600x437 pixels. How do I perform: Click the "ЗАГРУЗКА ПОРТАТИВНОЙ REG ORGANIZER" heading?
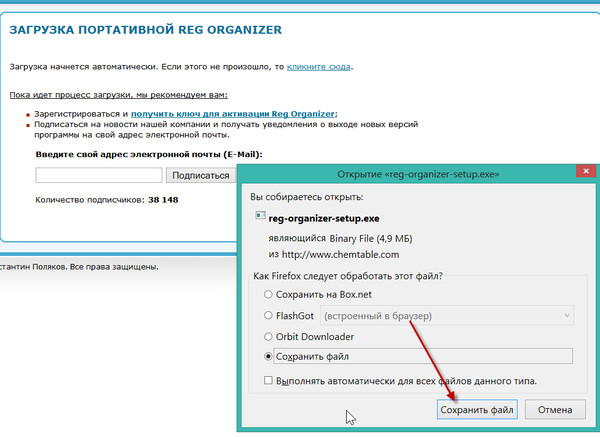[x=145, y=30]
